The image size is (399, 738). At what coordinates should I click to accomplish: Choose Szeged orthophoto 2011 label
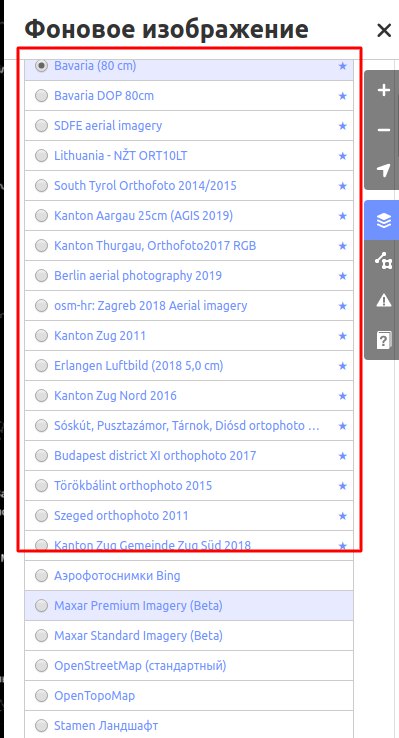click(121, 516)
